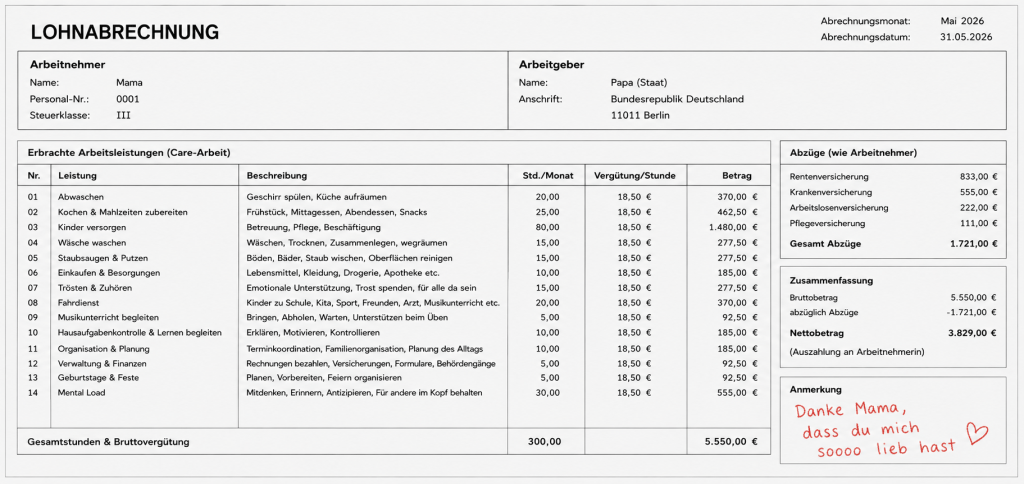Select the amount 1.480,00 €
Viewport: 1024px width, 484px height.
732,227
